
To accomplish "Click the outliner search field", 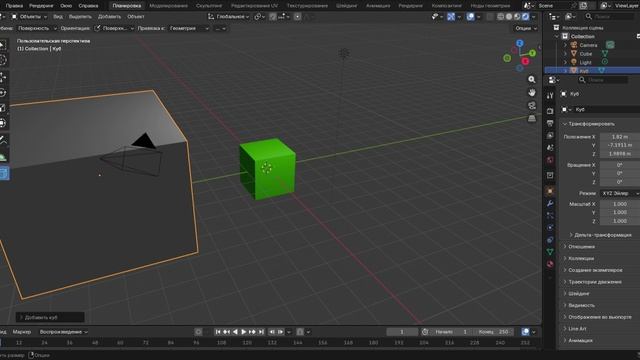I will (609, 17).
